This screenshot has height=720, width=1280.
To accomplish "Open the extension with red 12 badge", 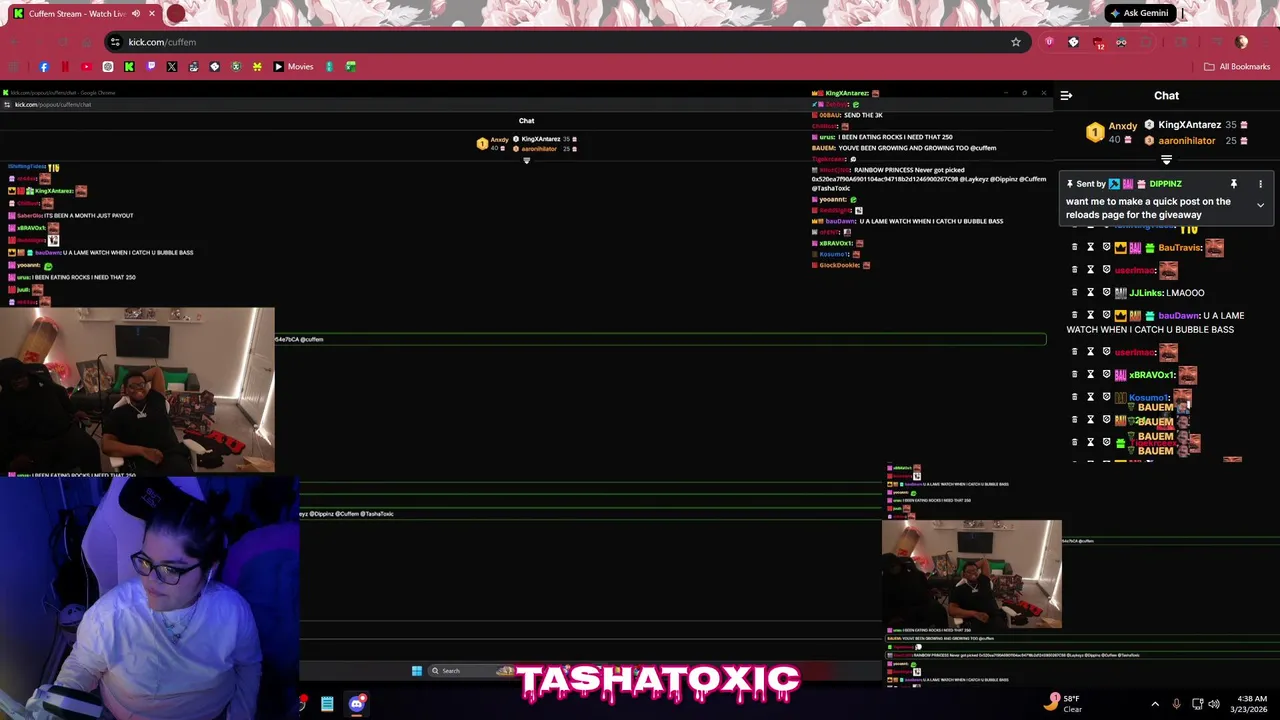I will (x=1098, y=43).
